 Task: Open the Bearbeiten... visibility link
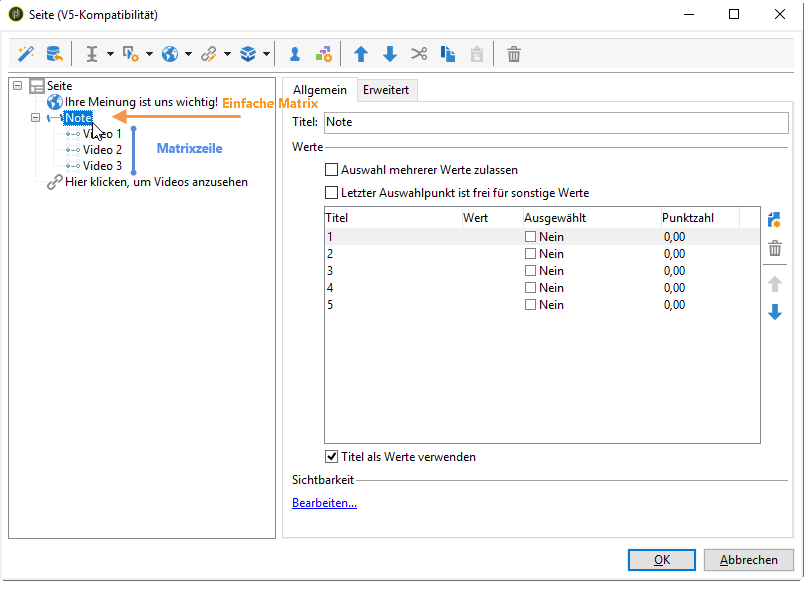coord(324,503)
